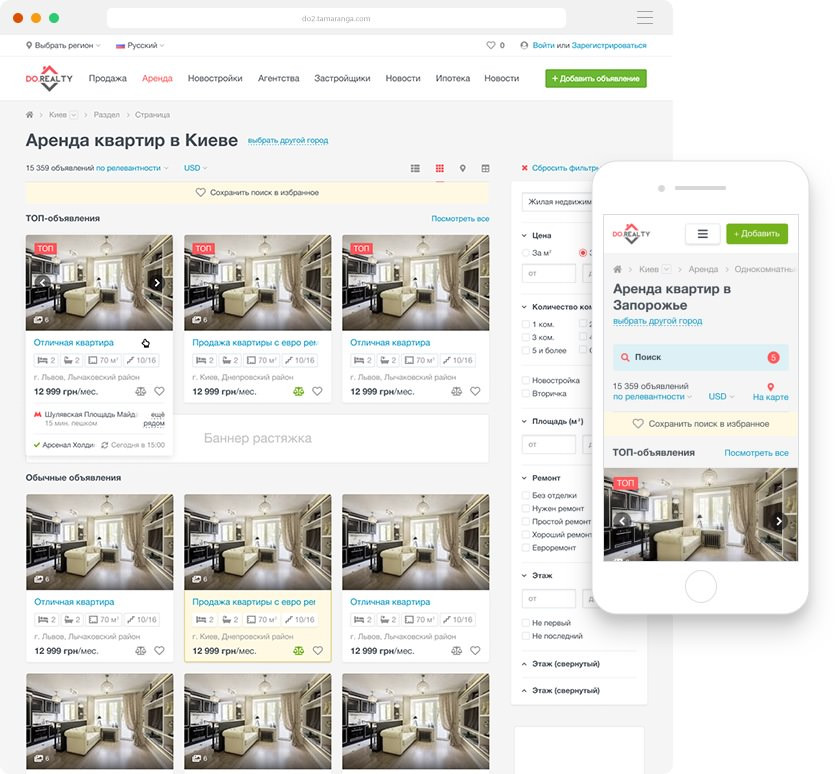Select the 'За м²' price radio button
Screen dimensions: 835x774
pyautogui.click(x=526, y=252)
